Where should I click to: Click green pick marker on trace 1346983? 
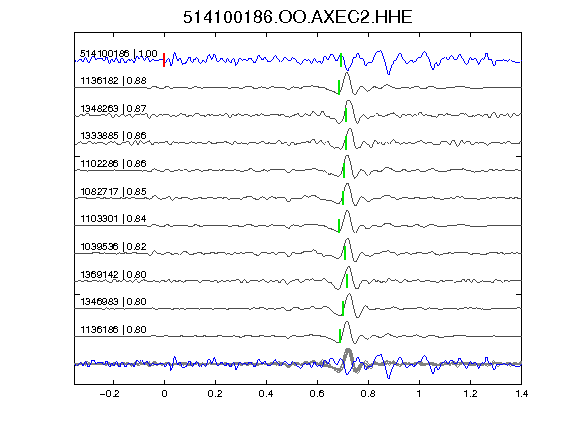coord(343,309)
